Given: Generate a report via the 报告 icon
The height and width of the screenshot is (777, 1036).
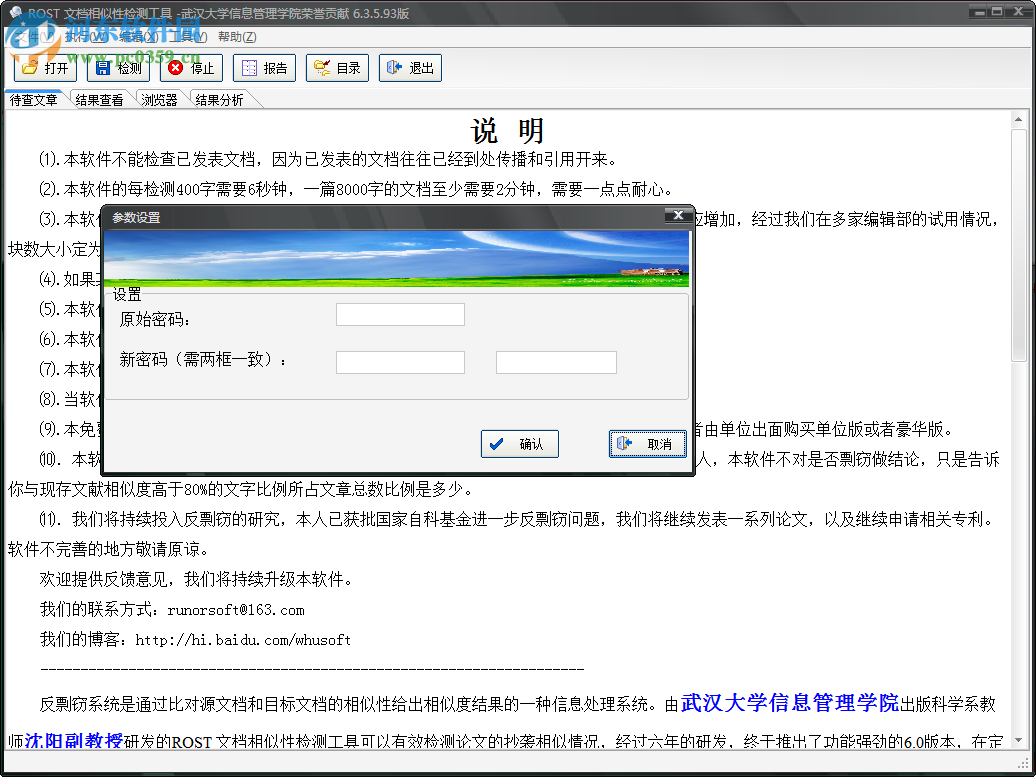Looking at the screenshot, I should [264, 69].
